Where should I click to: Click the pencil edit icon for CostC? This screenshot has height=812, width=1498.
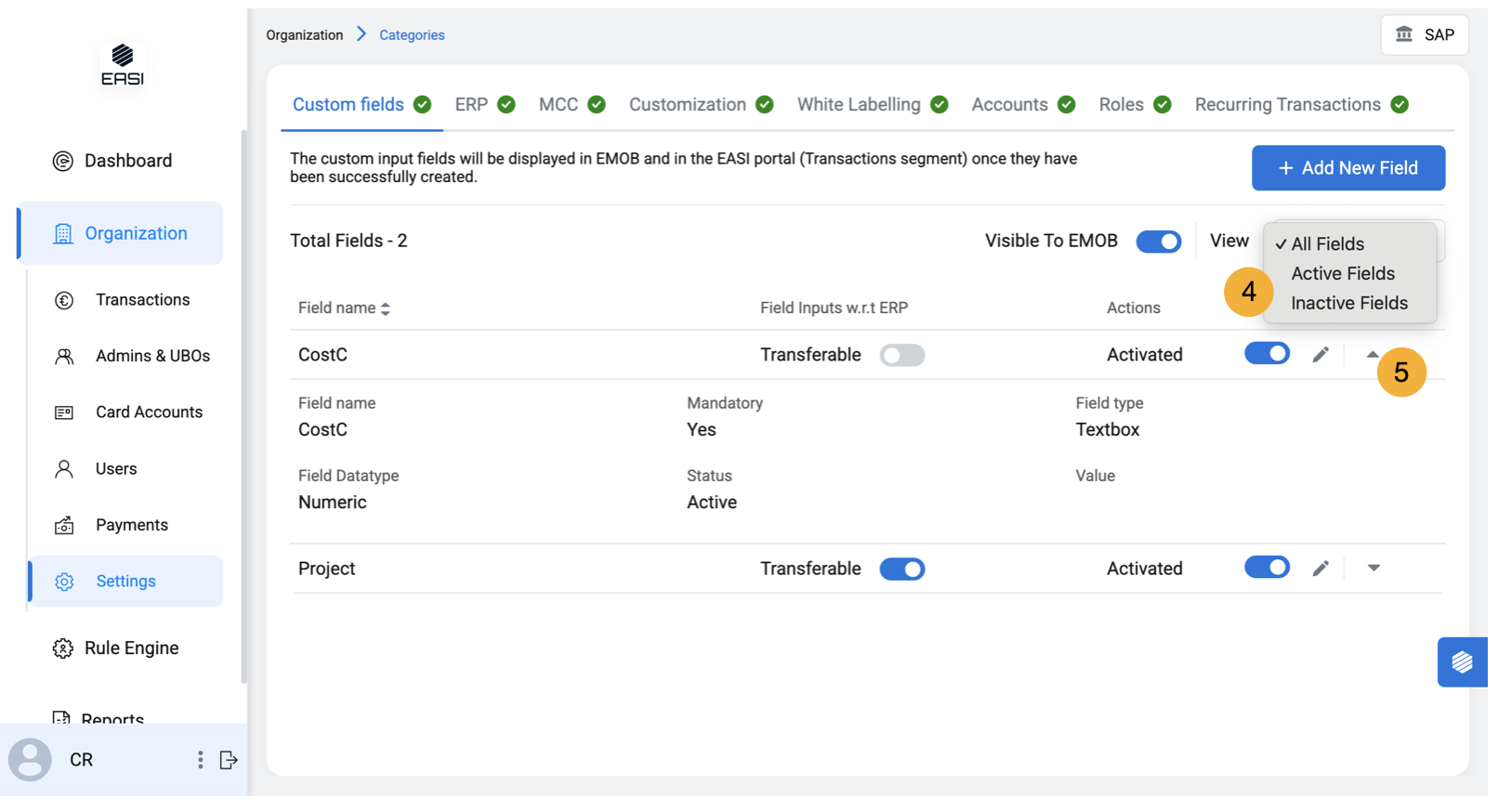1321,355
